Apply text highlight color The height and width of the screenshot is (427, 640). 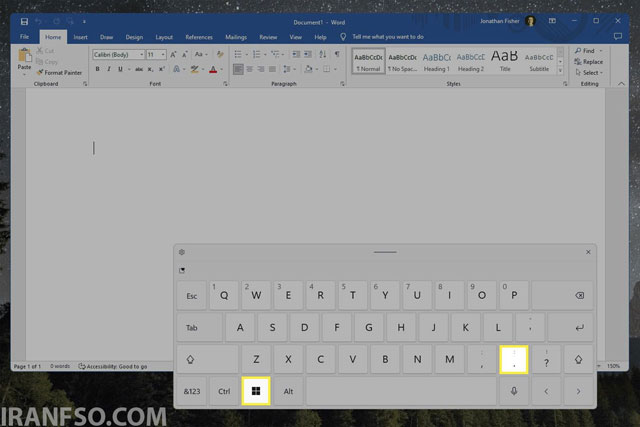tap(195, 69)
